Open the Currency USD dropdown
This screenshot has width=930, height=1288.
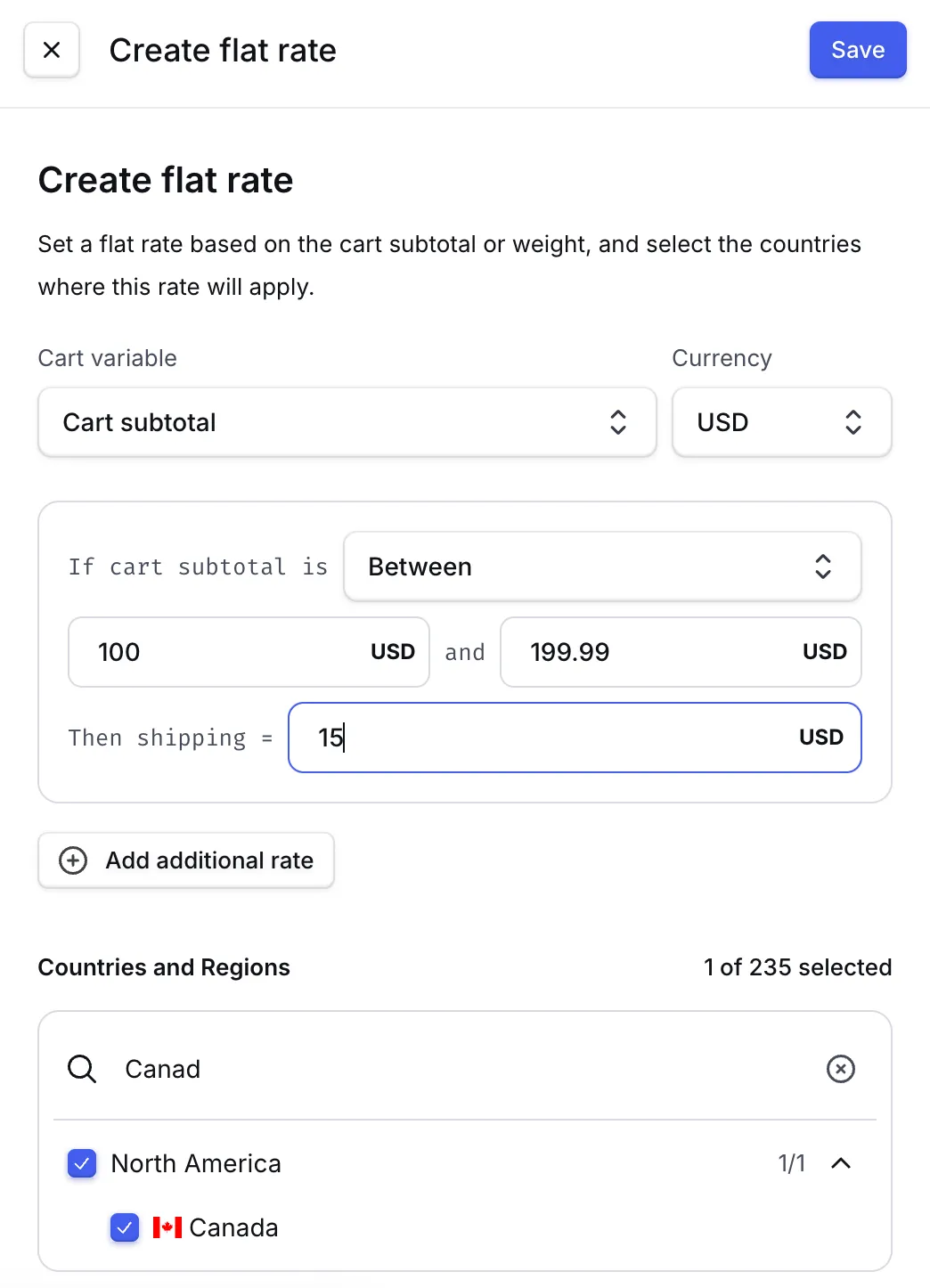pyautogui.click(x=781, y=422)
